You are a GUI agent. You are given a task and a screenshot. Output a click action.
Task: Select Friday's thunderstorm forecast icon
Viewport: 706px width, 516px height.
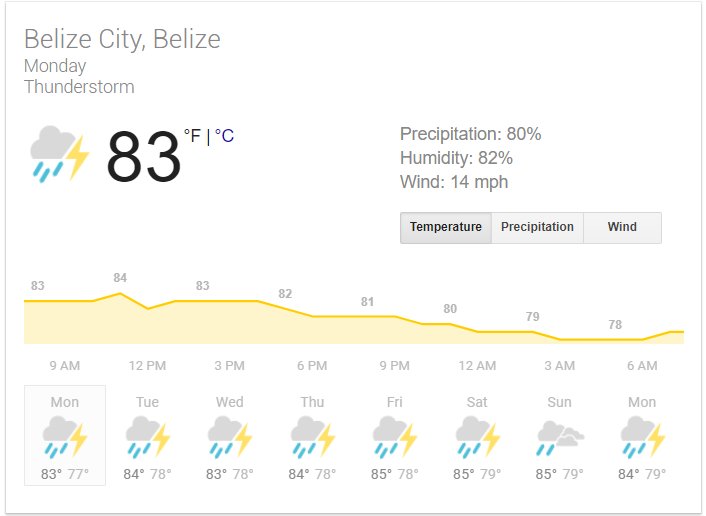tap(395, 437)
